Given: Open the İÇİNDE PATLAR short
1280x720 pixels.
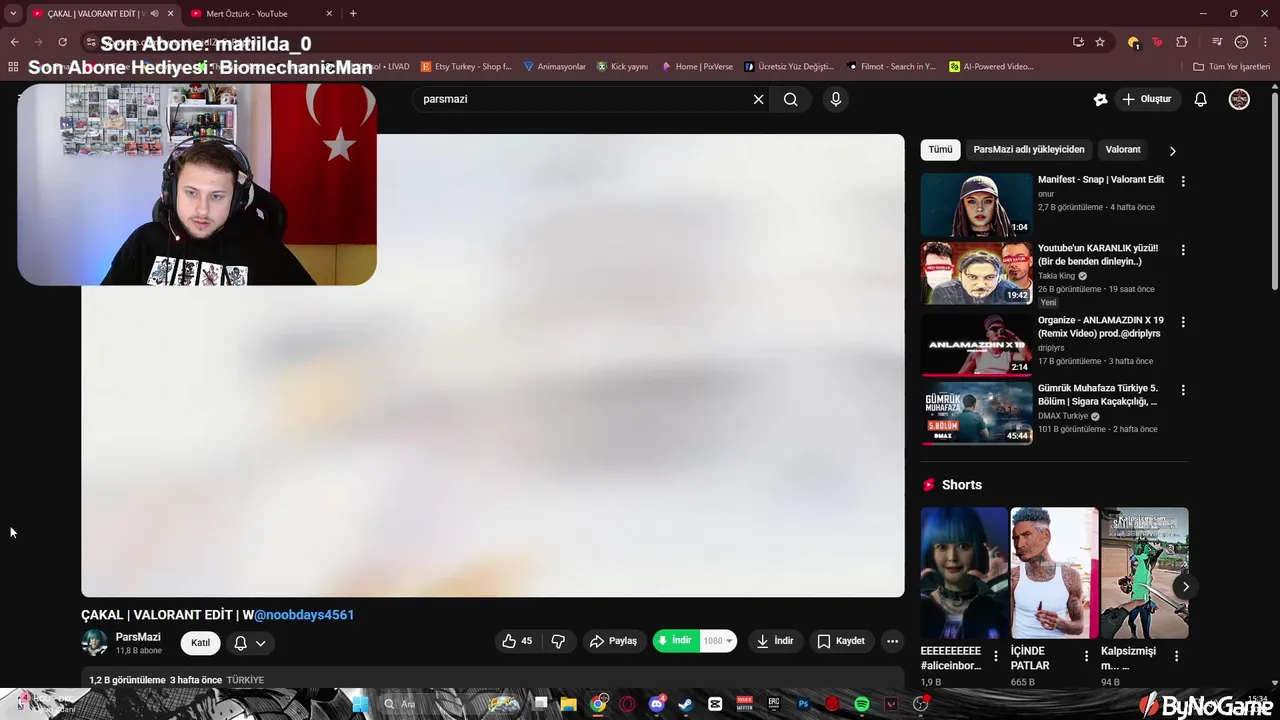Looking at the screenshot, I should click(x=1054, y=573).
